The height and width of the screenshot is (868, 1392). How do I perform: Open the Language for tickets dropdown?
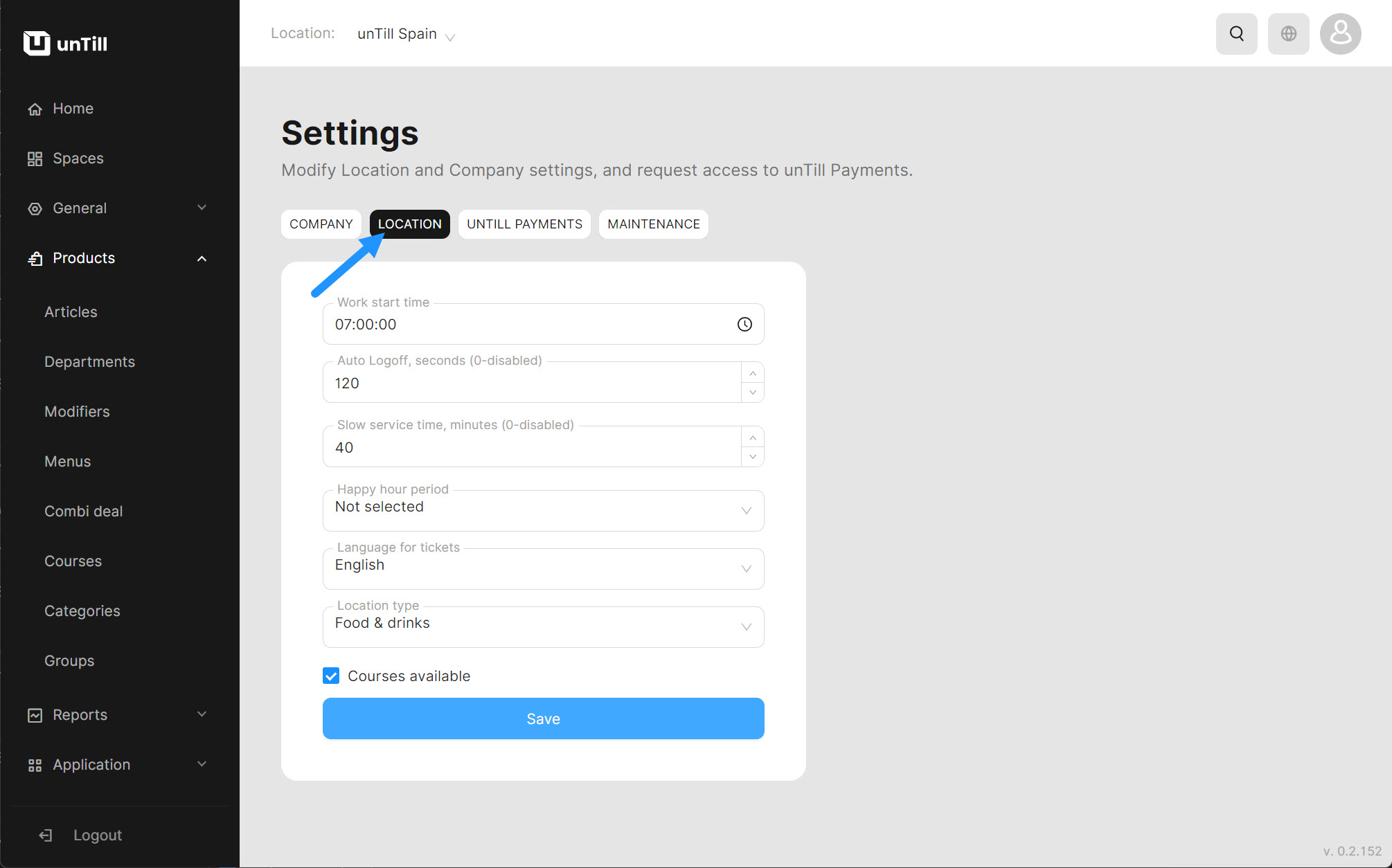pyautogui.click(x=543, y=568)
